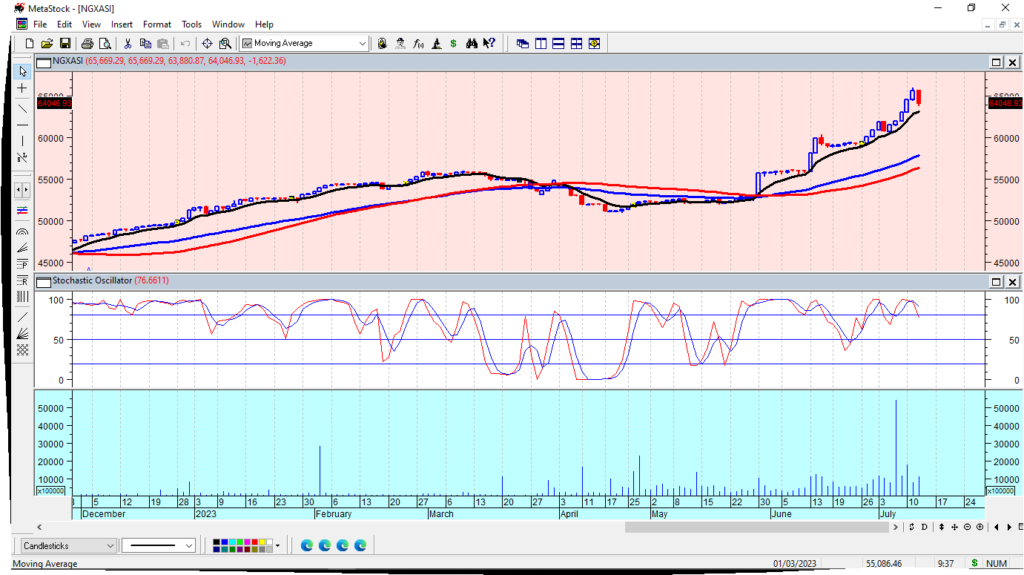
Task: Click the Open folder icon
Action: tap(47, 43)
